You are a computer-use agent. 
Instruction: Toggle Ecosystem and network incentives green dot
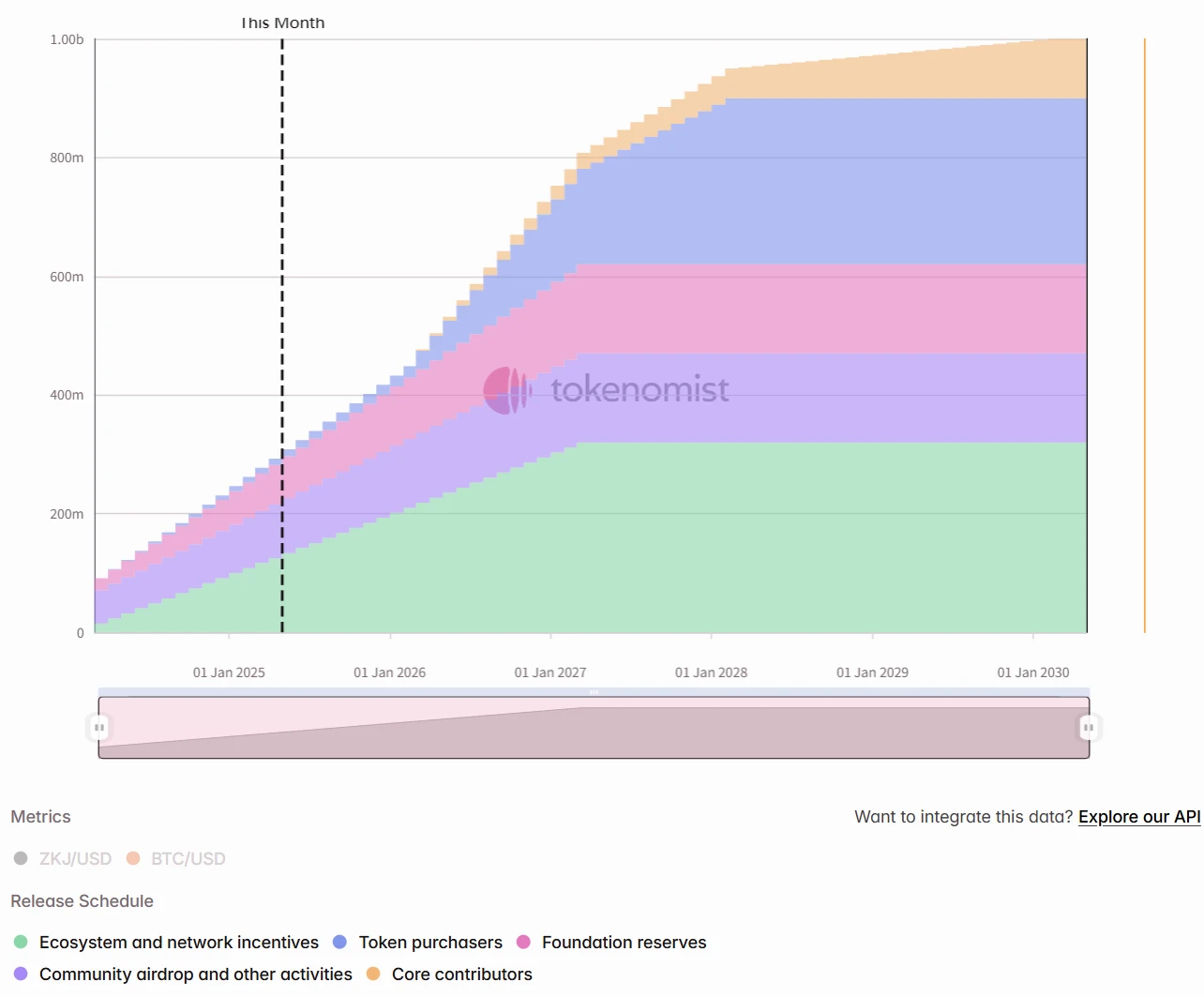[x=21, y=942]
